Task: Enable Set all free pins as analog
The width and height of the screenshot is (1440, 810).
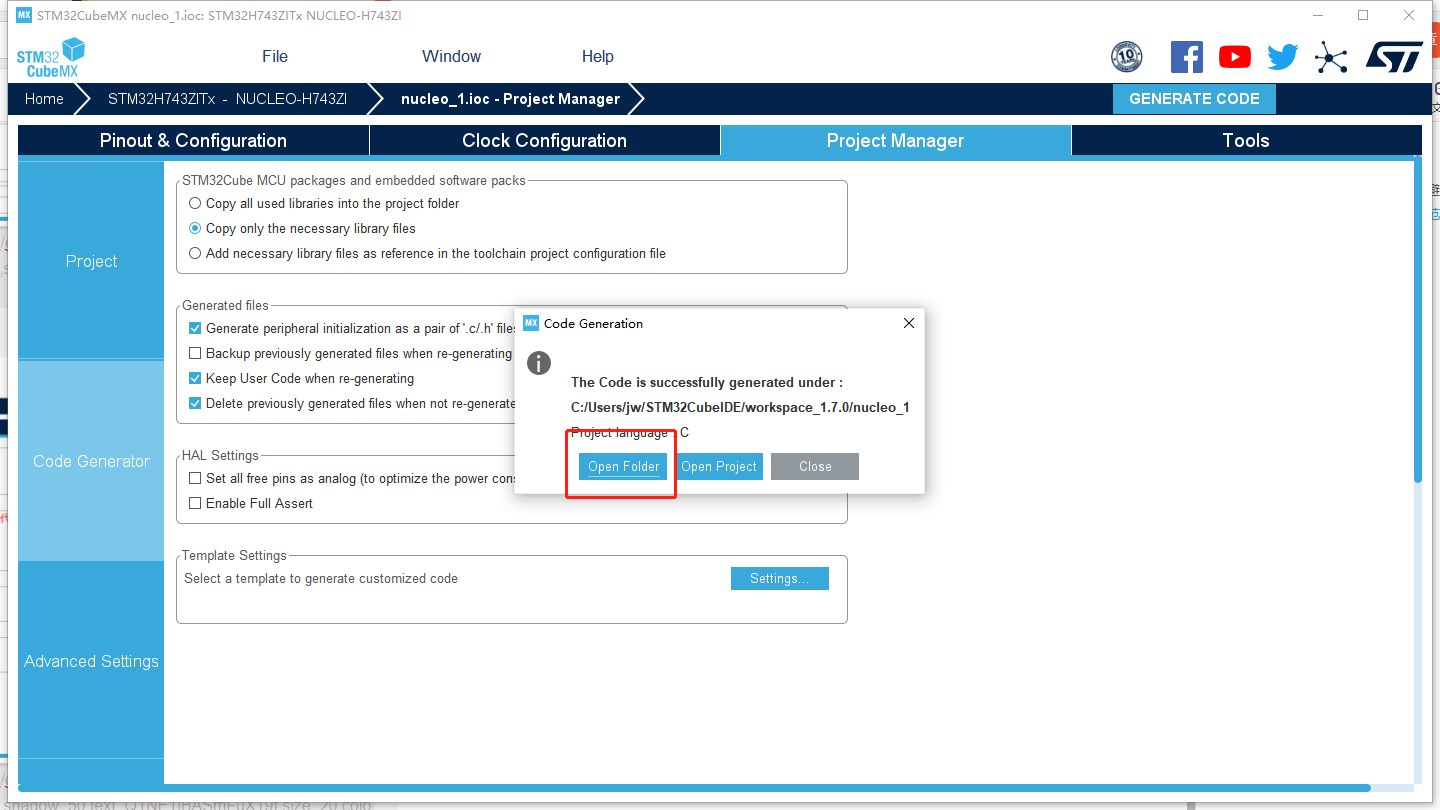Action: [x=195, y=478]
